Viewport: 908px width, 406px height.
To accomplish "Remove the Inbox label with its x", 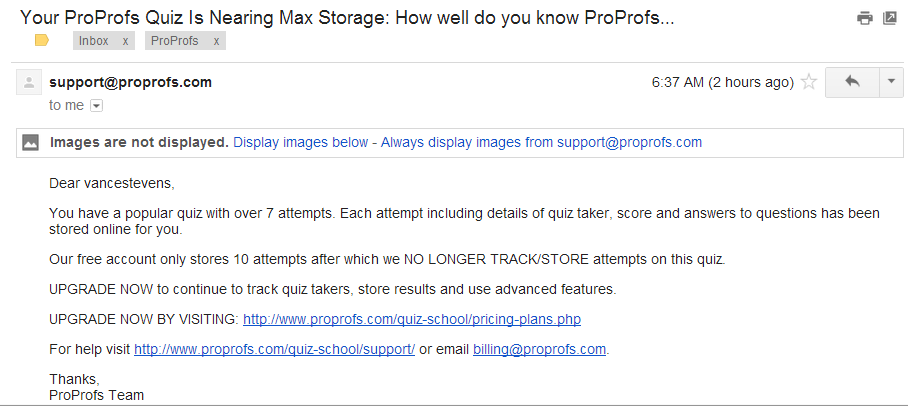I will (x=125, y=41).
